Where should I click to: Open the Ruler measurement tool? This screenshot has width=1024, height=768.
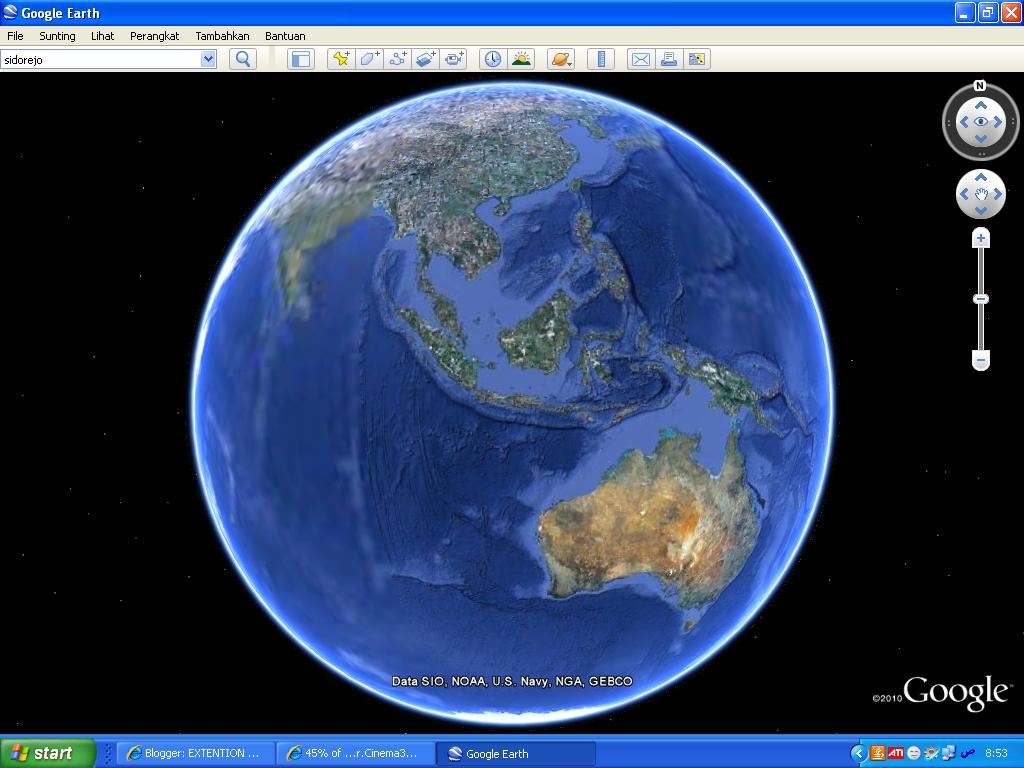pos(600,59)
